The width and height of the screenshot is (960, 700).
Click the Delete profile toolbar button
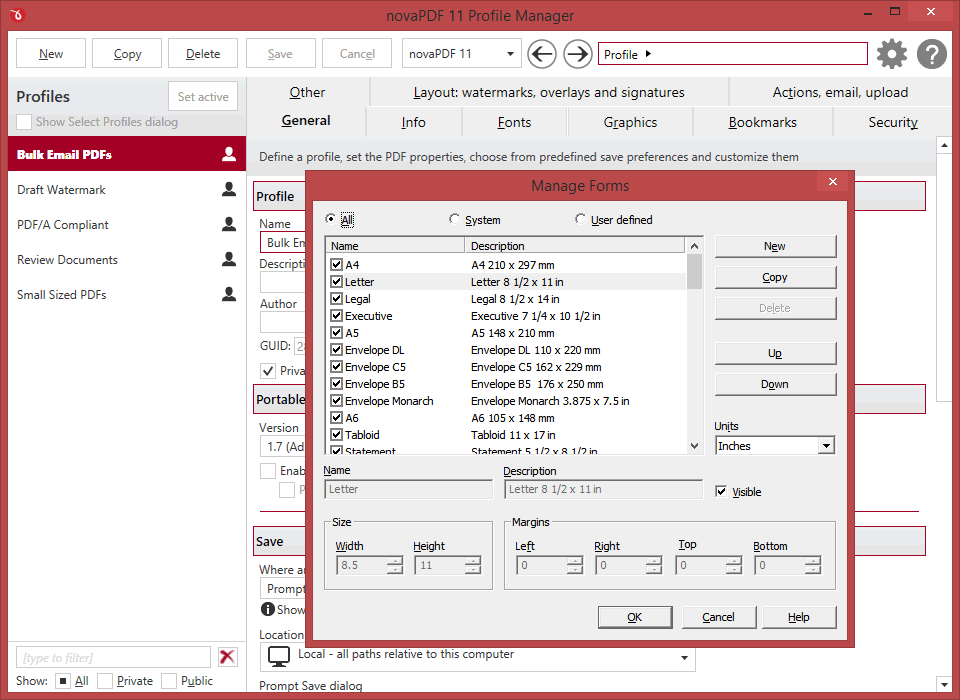click(203, 54)
